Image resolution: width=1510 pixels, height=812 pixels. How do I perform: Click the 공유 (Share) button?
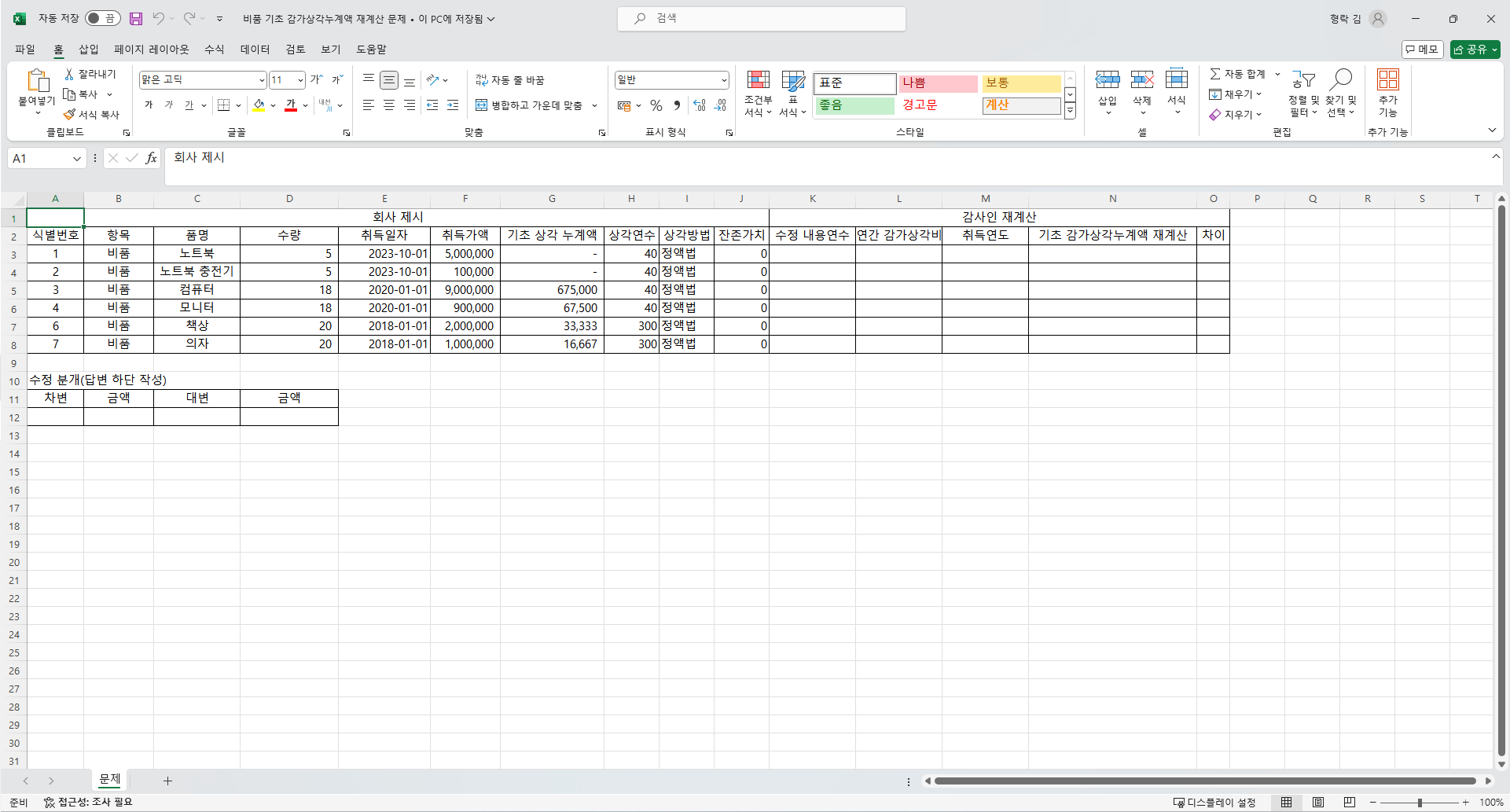click(1475, 50)
